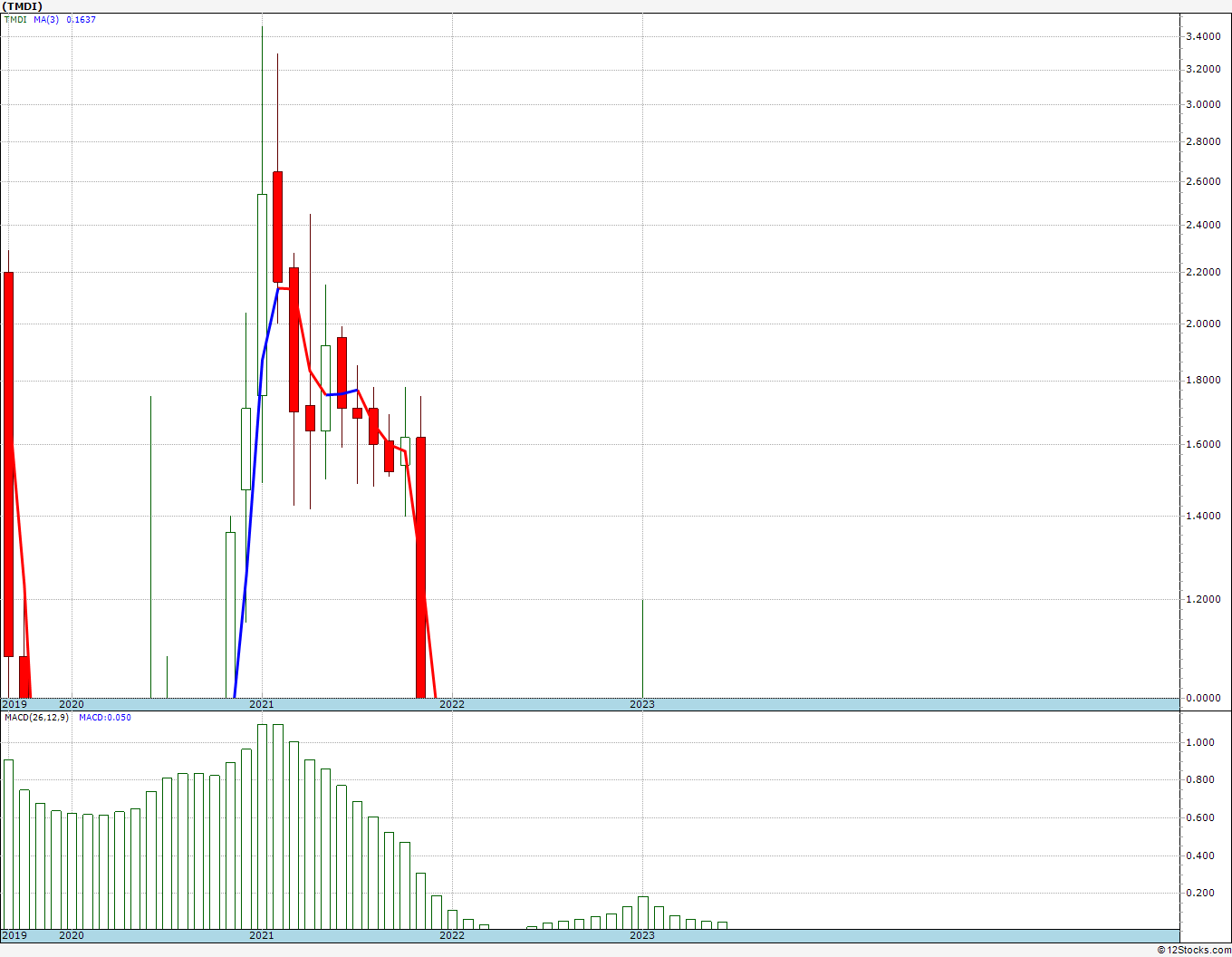The image size is (1232, 957).
Task: Select the 2019 label on the MACD panel axis
Action: 14,935
